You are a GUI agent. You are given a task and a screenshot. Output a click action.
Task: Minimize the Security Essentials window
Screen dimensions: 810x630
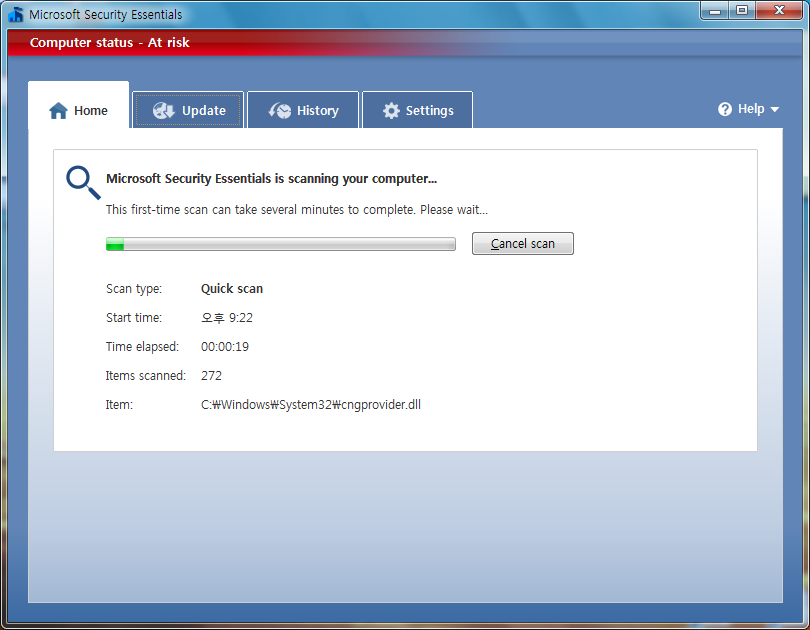[715, 10]
